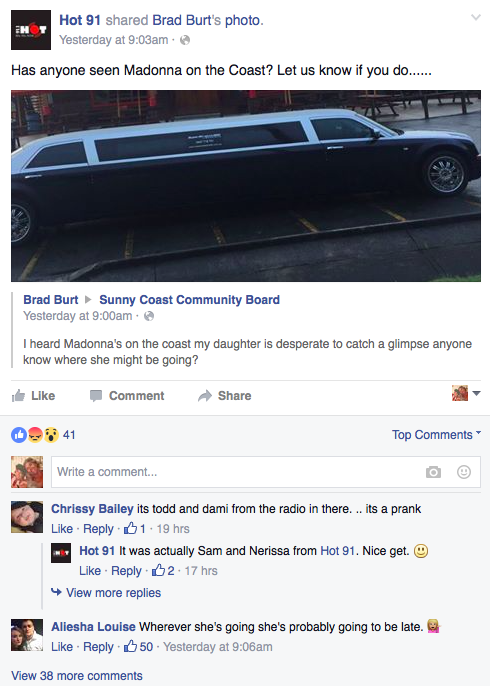The width and height of the screenshot is (490, 686).
Task: Like Chrissy Bailey's comment
Action: point(62,528)
